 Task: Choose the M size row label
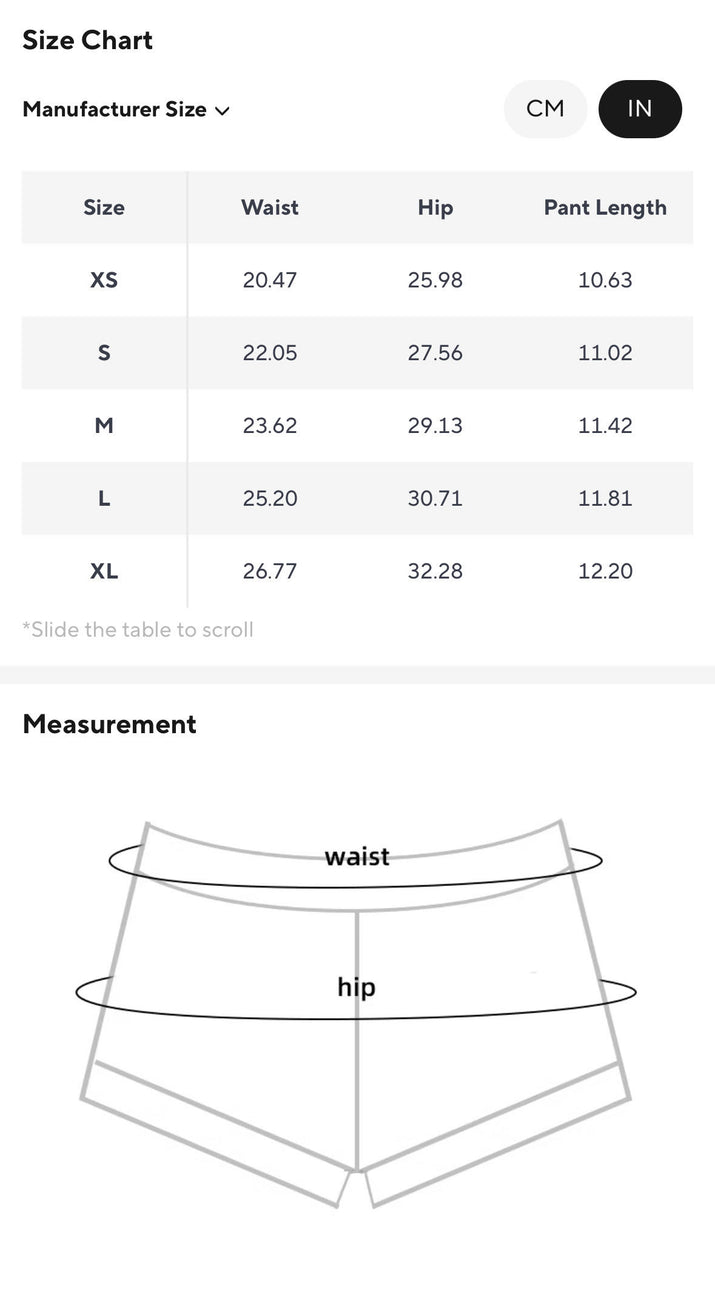[104, 426]
